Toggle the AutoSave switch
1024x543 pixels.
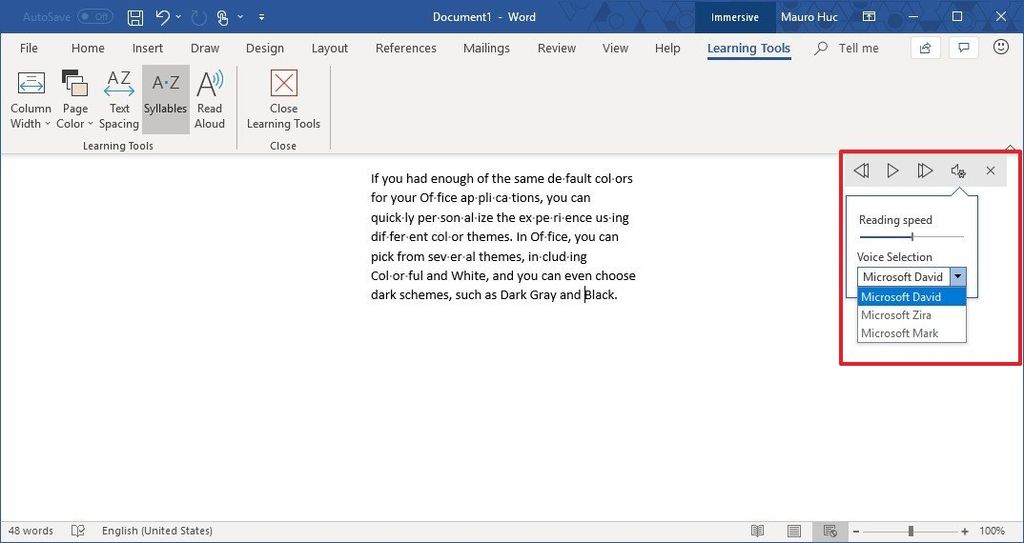(95, 17)
